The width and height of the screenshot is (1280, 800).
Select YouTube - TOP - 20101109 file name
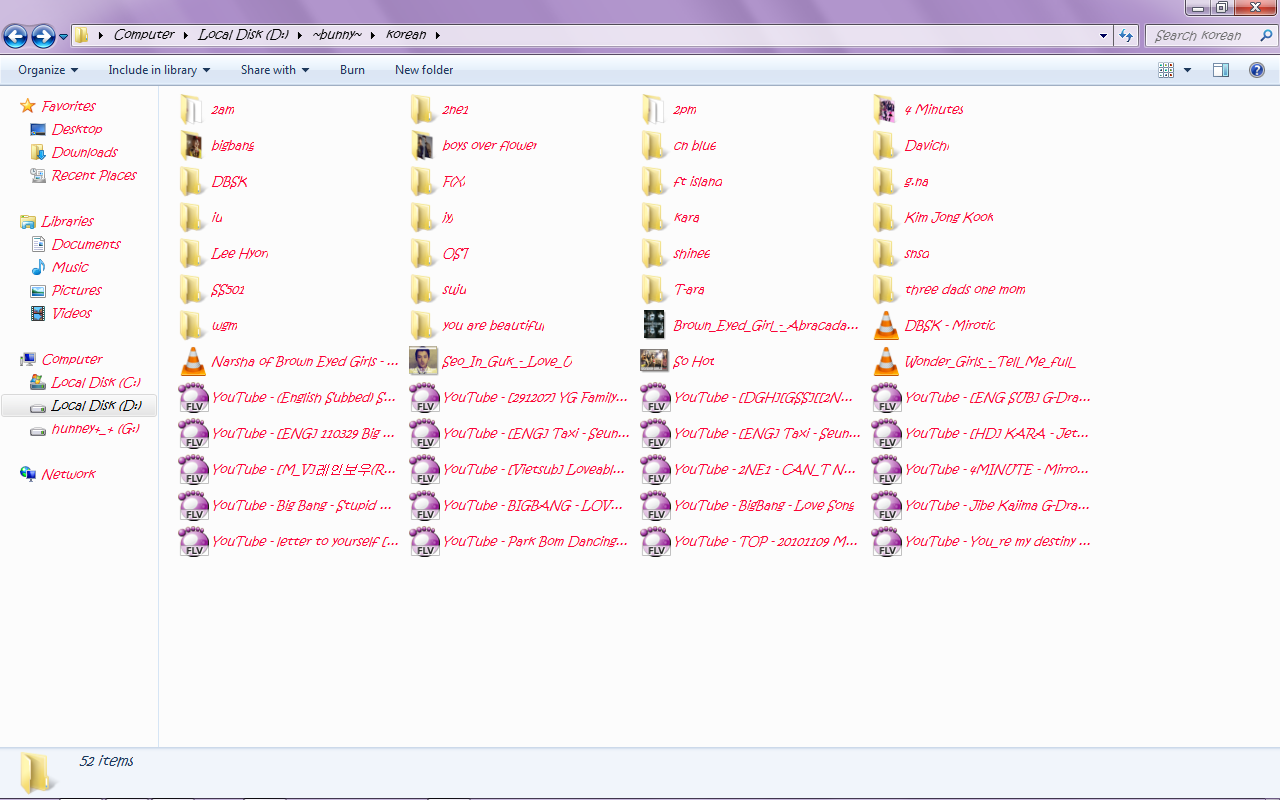(x=766, y=541)
